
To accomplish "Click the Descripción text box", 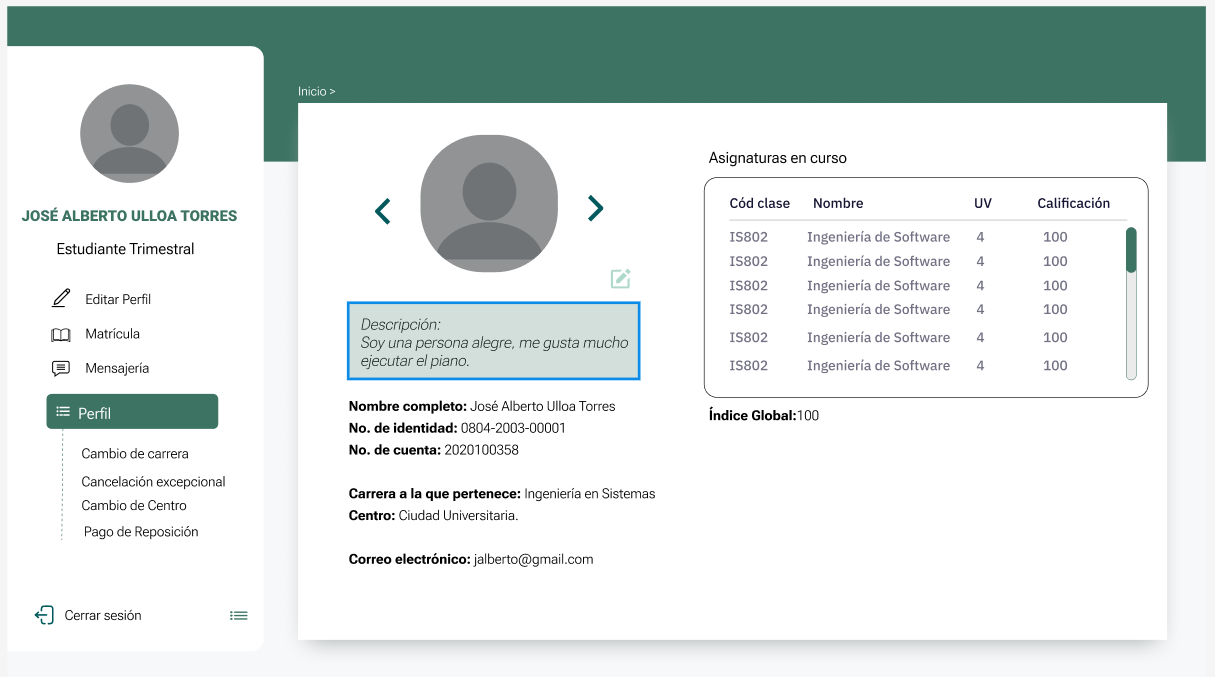I will 493,341.
